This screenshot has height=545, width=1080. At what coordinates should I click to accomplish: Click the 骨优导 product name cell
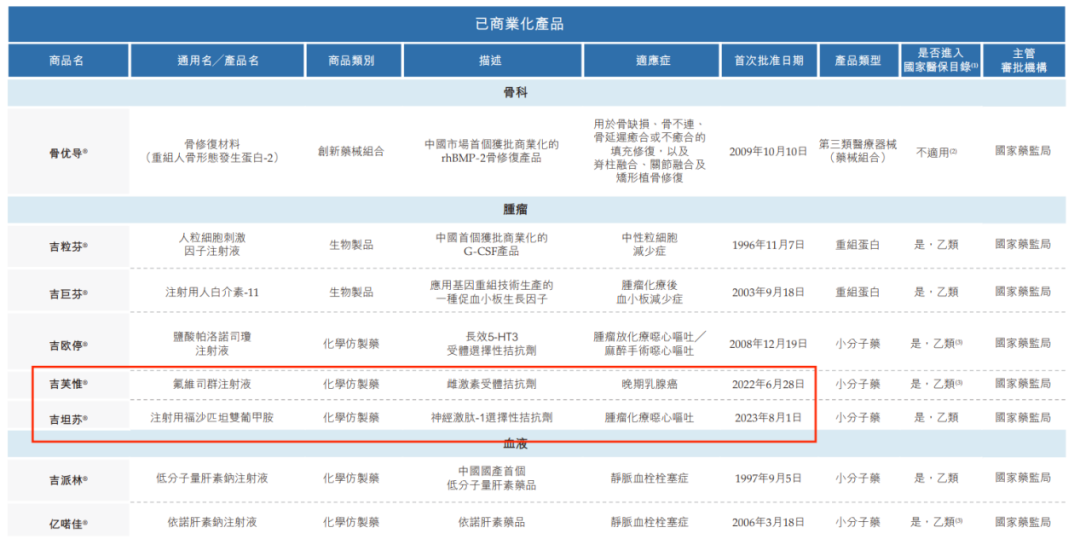(68, 153)
